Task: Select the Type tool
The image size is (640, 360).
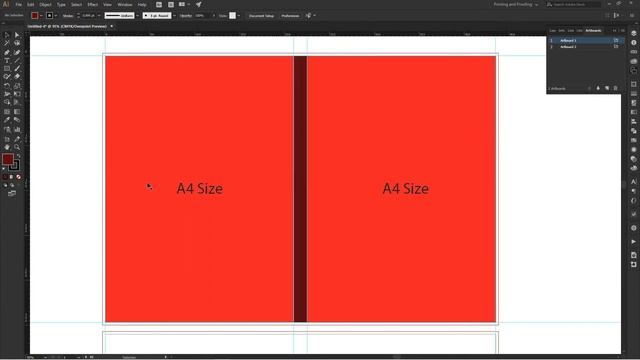Action: pyautogui.click(x=7, y=60)
